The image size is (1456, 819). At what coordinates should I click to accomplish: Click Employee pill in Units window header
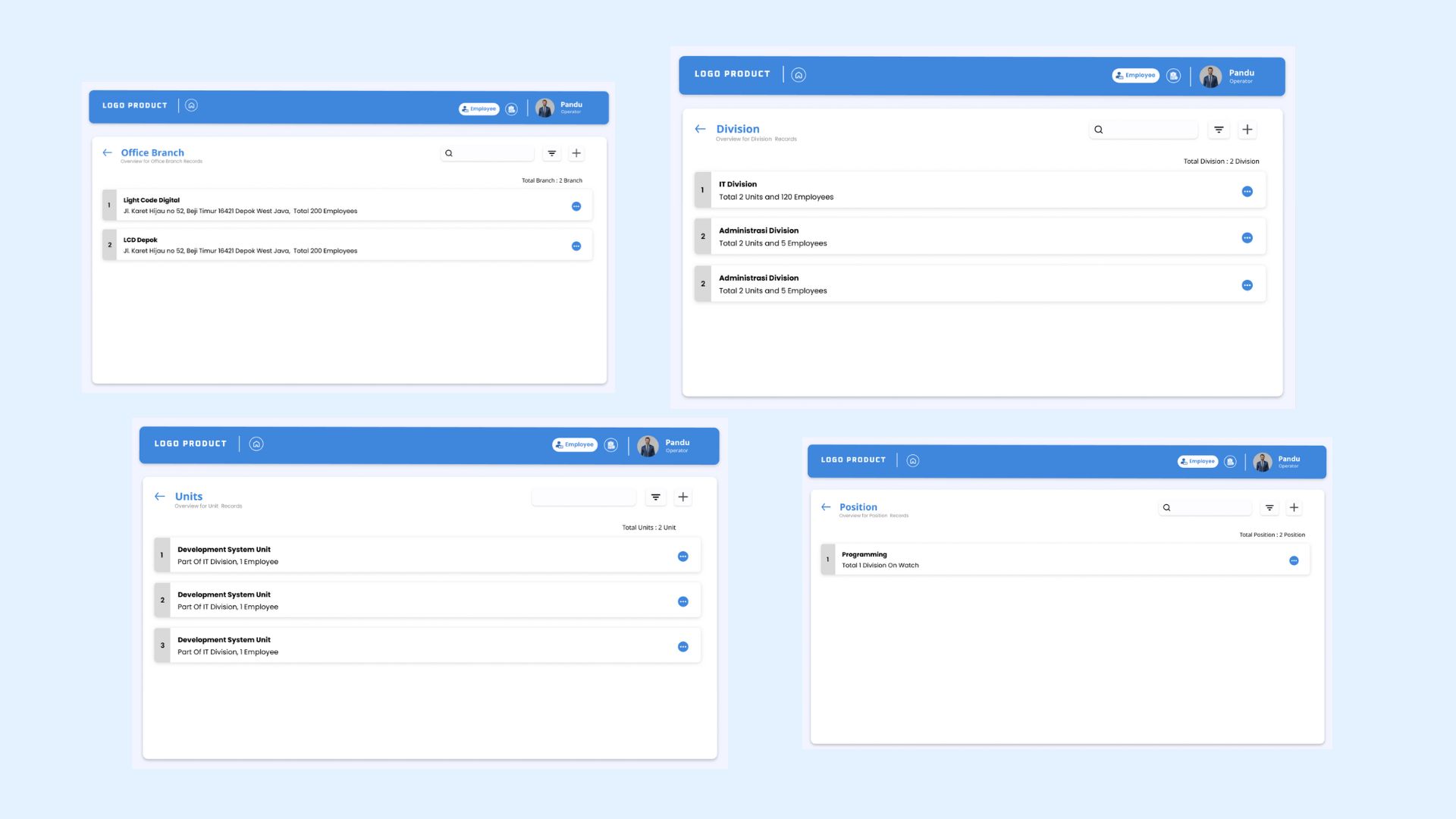[575, 444]
